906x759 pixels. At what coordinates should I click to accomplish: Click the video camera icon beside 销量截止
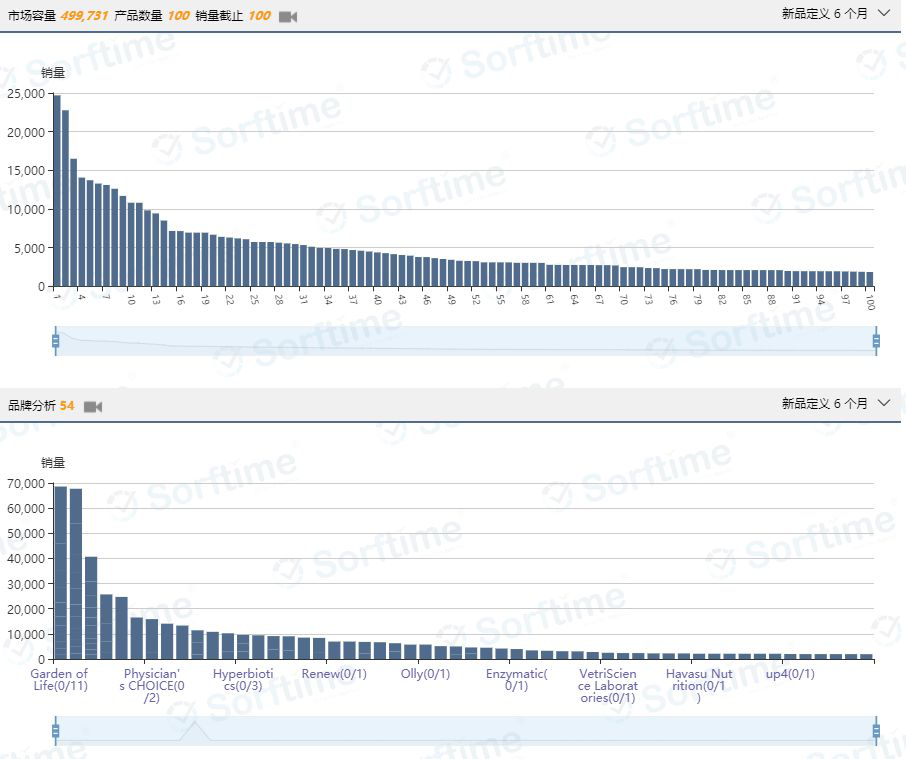click(288, 17)
